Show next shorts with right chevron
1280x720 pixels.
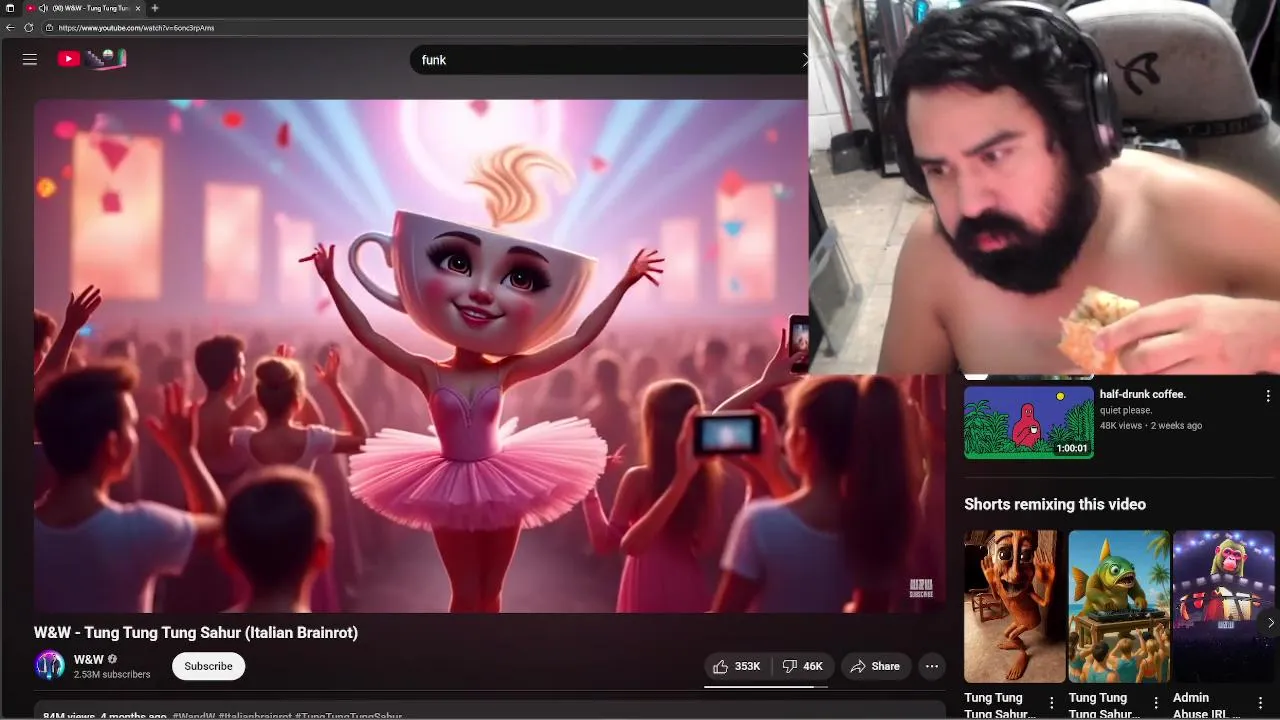pyautogui.click(x=1270, y=622)
